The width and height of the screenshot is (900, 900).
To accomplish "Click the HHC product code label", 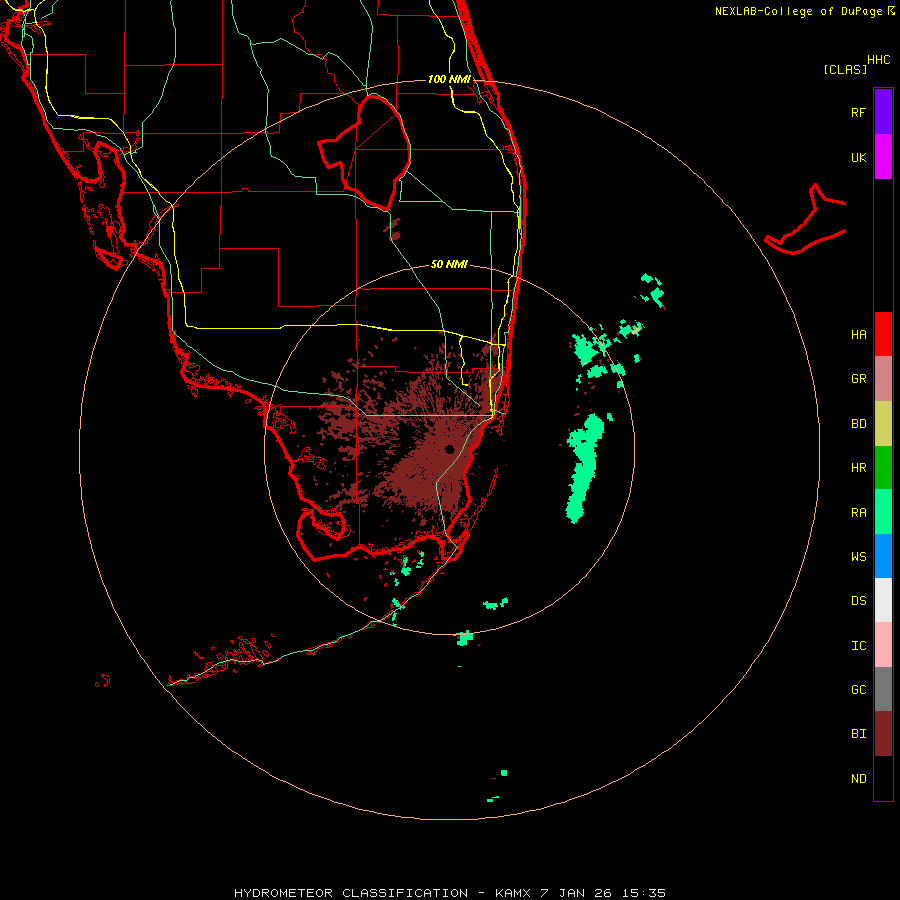I will (x=878, y=60).
